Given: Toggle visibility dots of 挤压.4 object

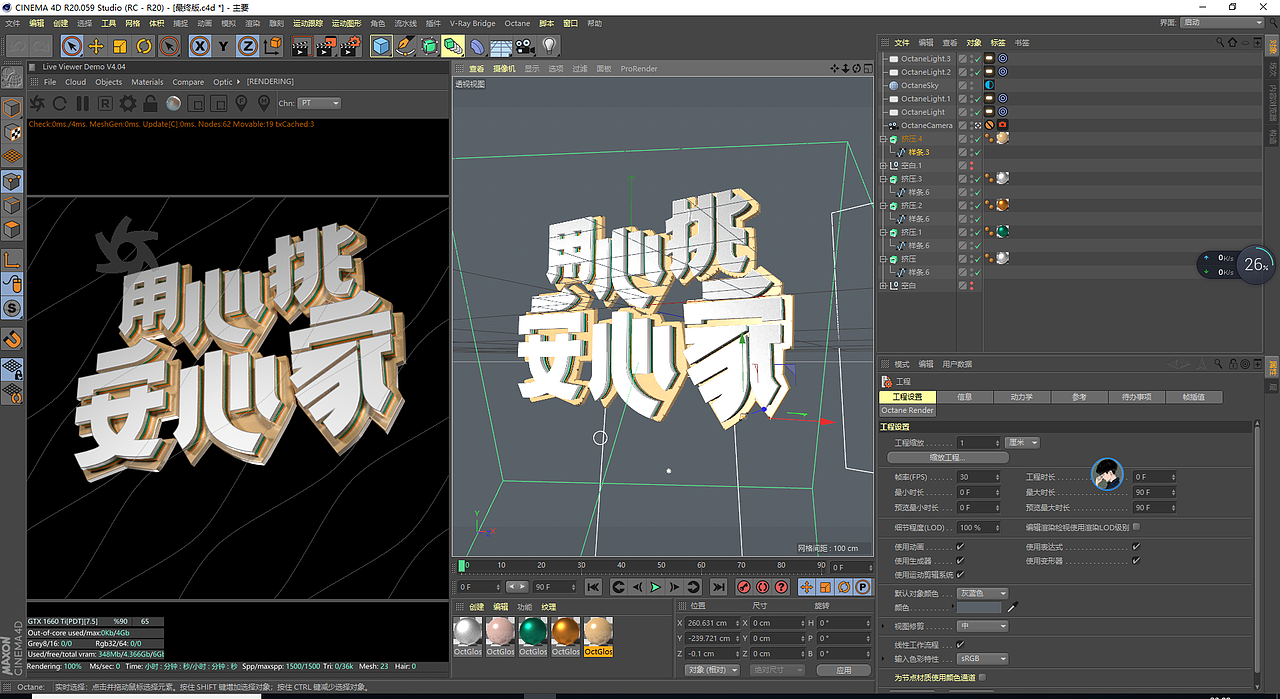Looking at the screenshot, I should coord(971,139).
